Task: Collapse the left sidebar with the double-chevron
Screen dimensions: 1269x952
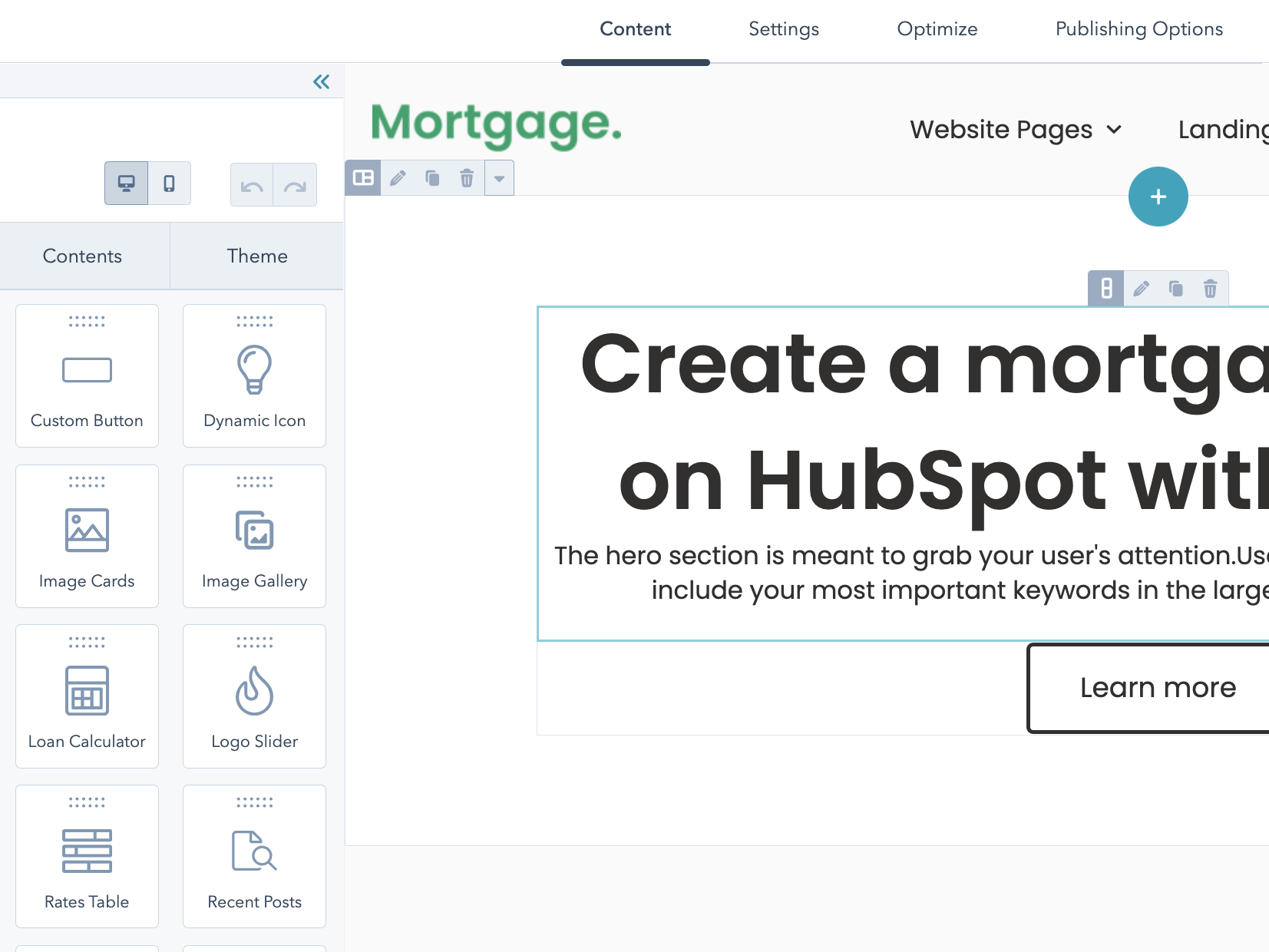Action: pyautogui.click(x=322, y=81)
